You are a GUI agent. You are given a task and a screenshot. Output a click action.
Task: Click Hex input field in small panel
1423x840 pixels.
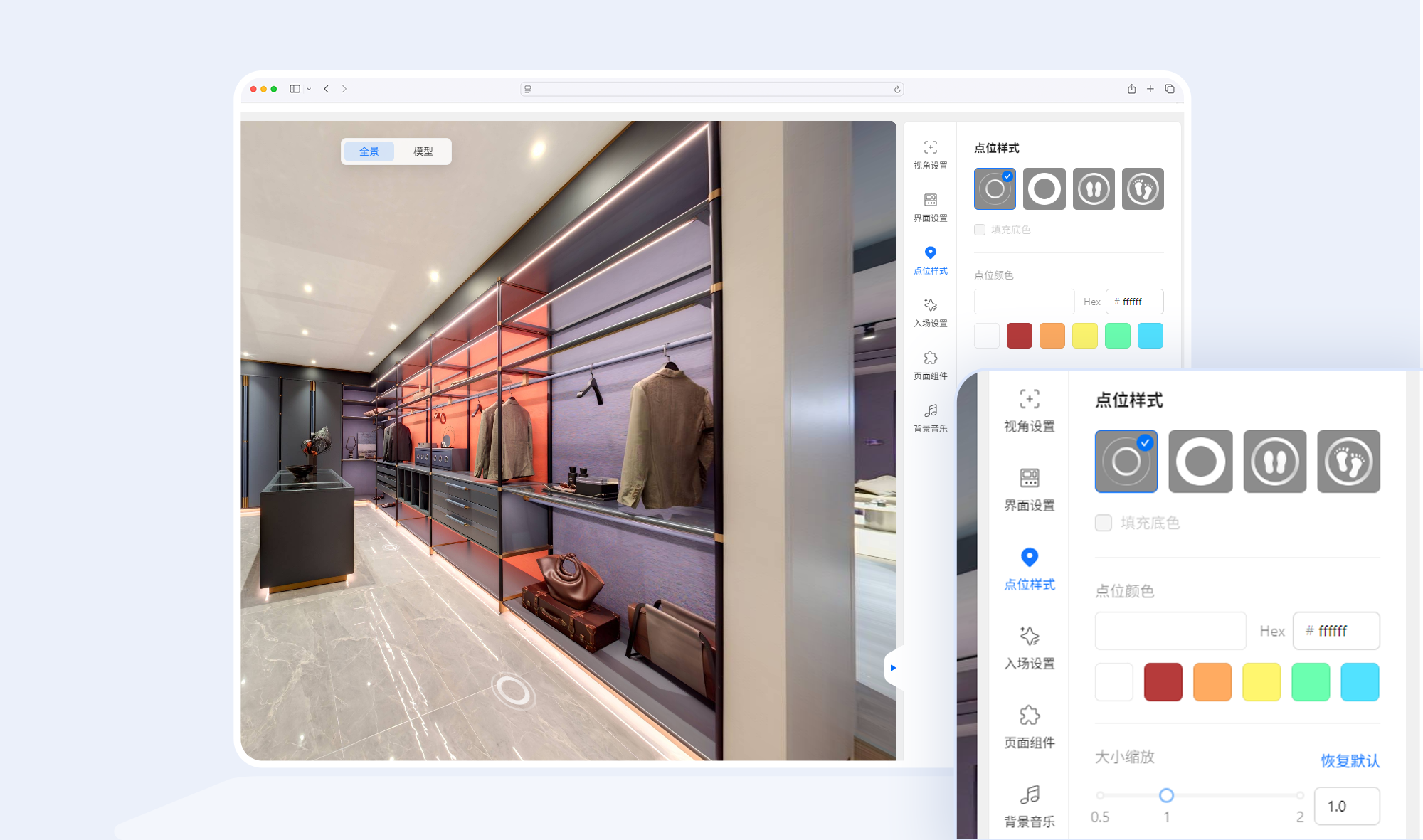coord(1134,302)
